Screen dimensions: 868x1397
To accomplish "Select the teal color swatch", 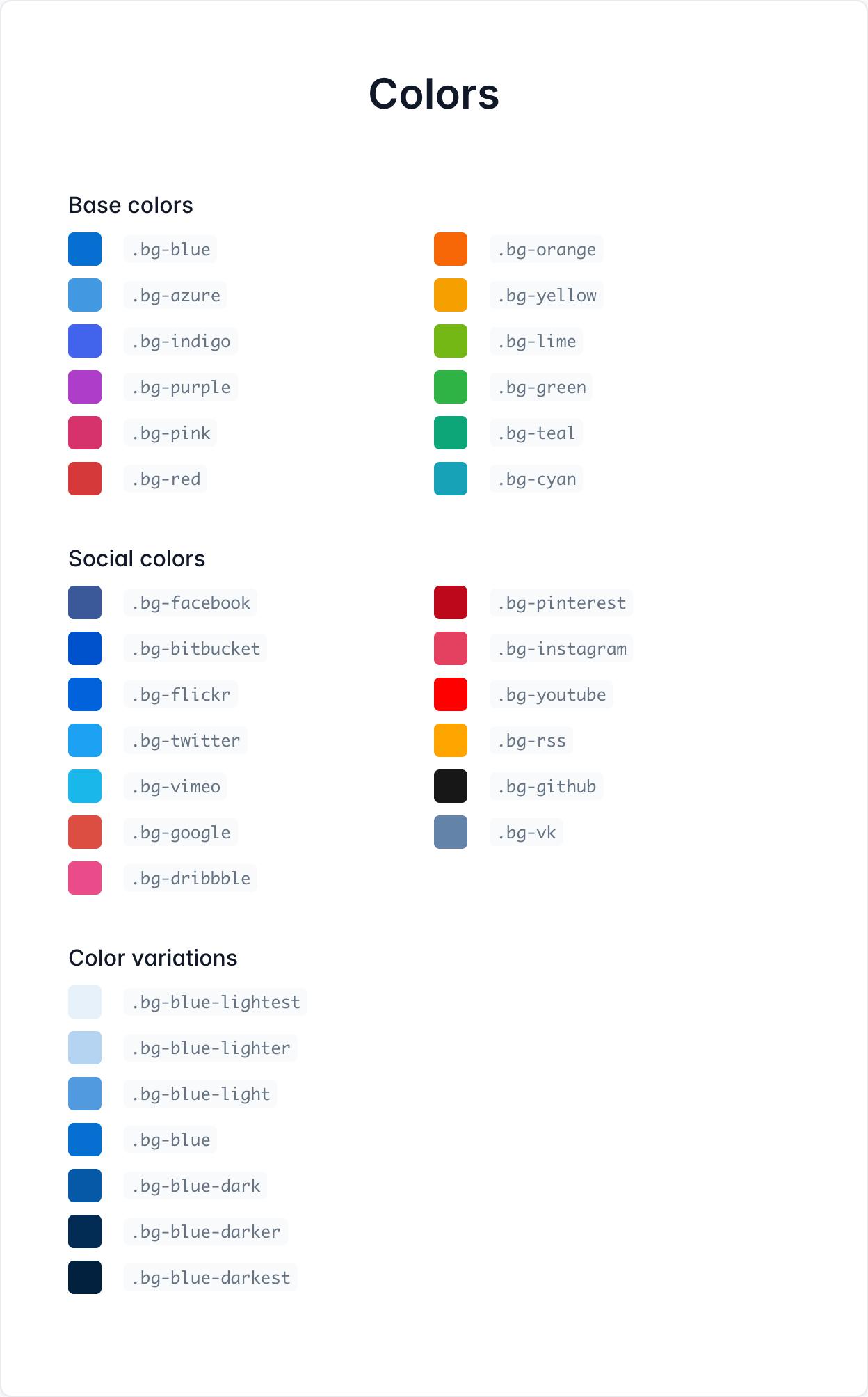I will point(451,433).
